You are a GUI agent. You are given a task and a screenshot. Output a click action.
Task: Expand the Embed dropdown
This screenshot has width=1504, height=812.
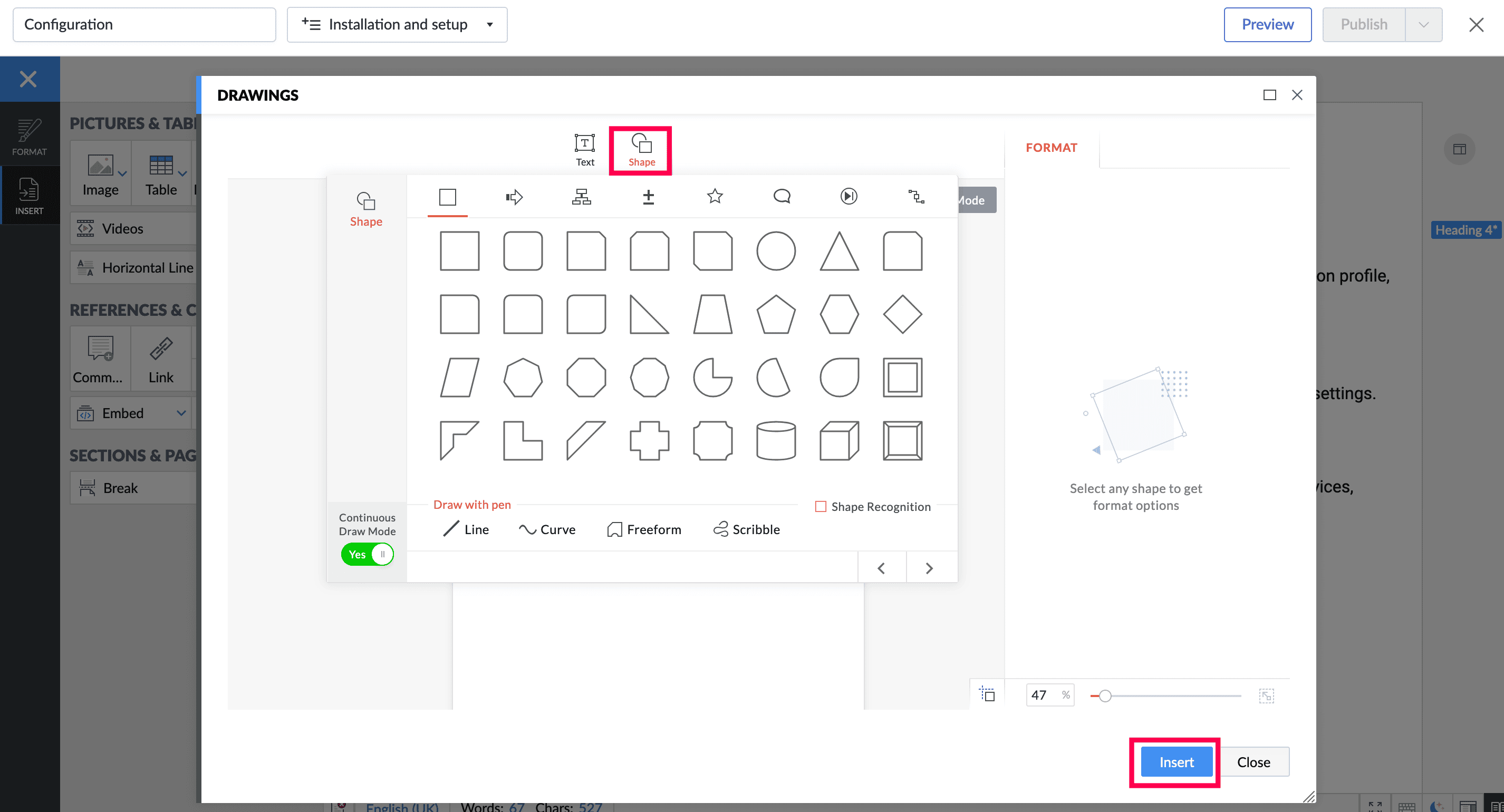click(181, 413)
